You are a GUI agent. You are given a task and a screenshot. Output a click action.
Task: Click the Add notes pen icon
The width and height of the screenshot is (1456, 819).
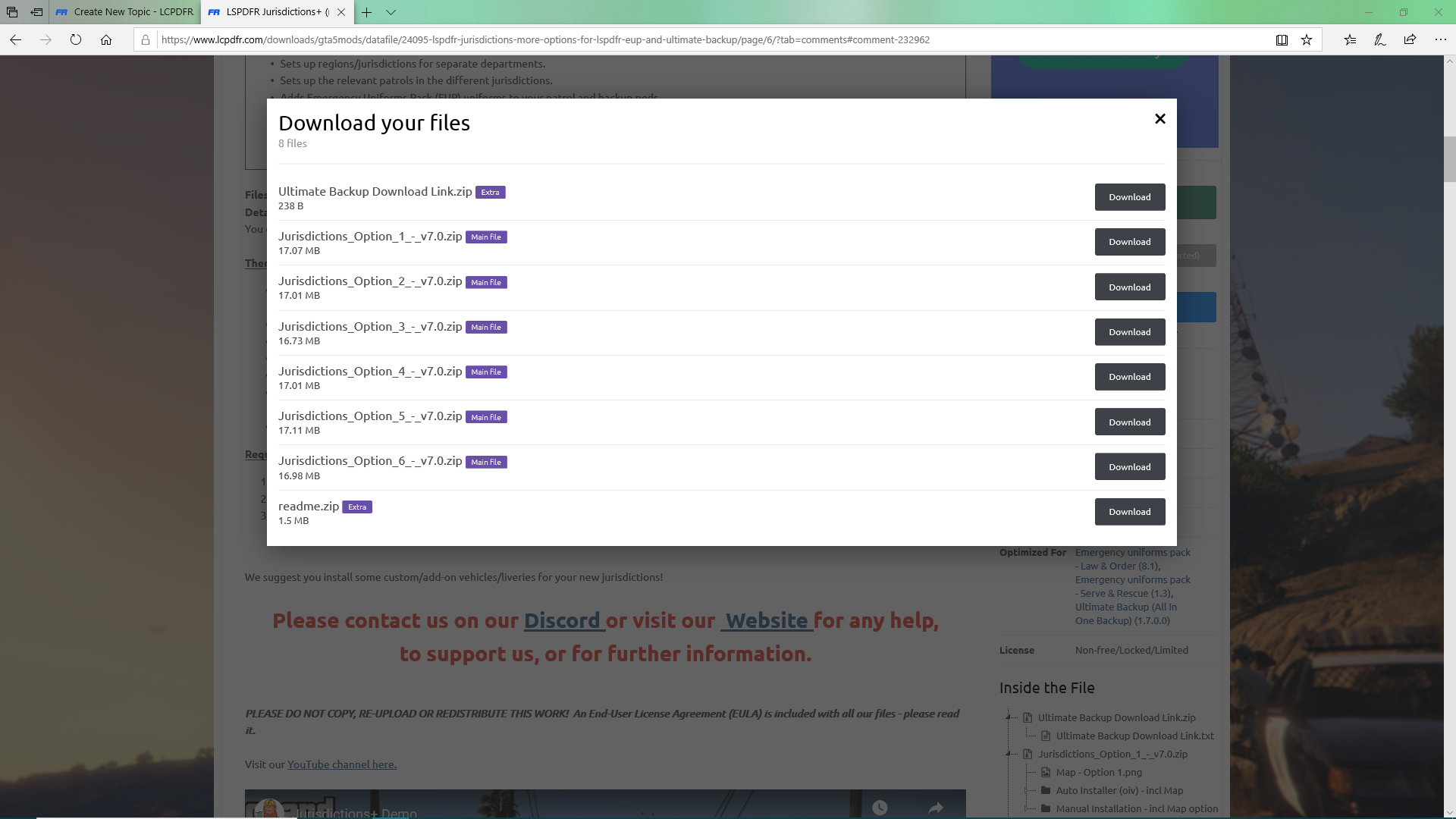(1379, 39)
